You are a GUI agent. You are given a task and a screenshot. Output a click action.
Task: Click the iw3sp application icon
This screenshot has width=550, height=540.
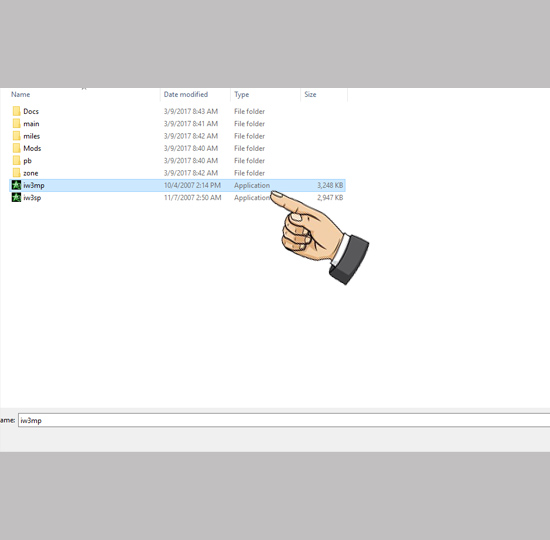click(x=16, y=198)
